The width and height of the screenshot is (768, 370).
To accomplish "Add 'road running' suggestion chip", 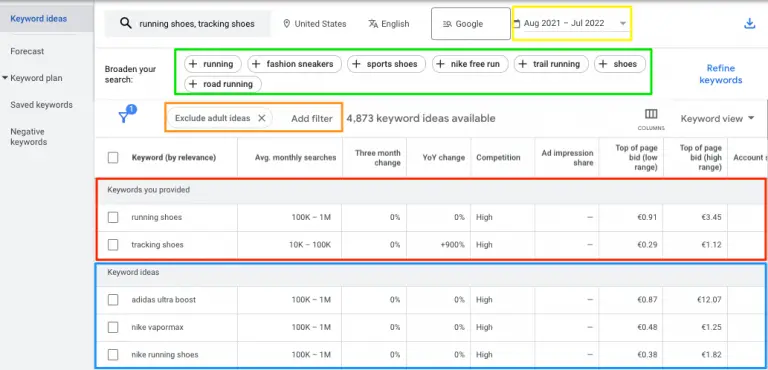I will (x=223, y=84).
